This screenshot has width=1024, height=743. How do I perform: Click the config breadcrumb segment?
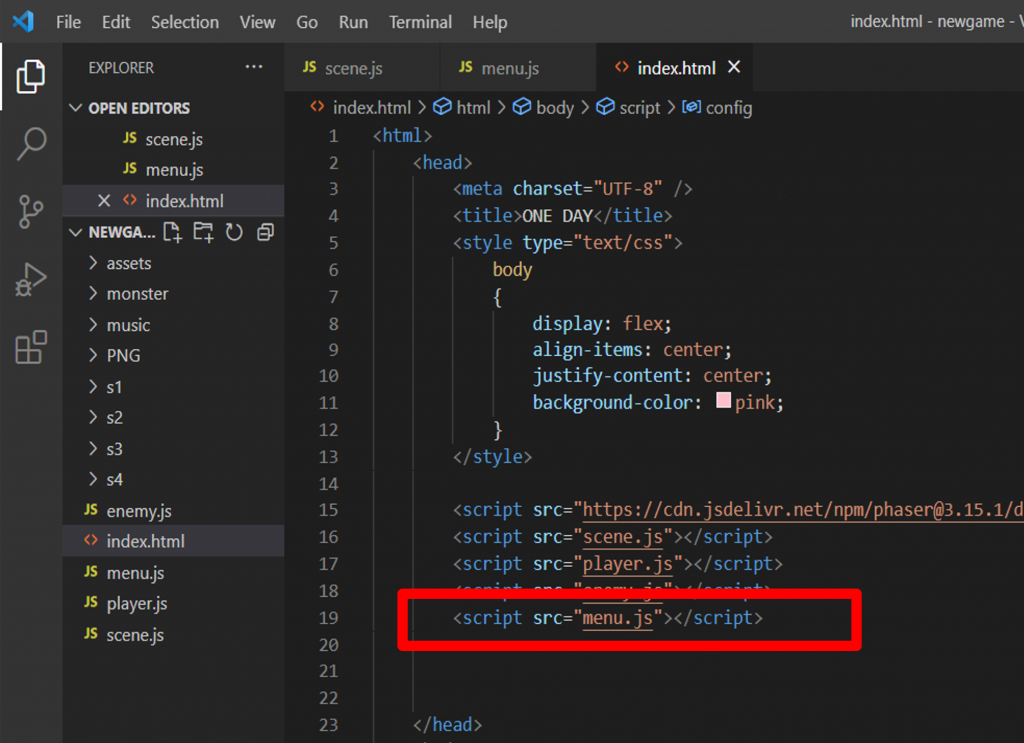pos(728,108)
